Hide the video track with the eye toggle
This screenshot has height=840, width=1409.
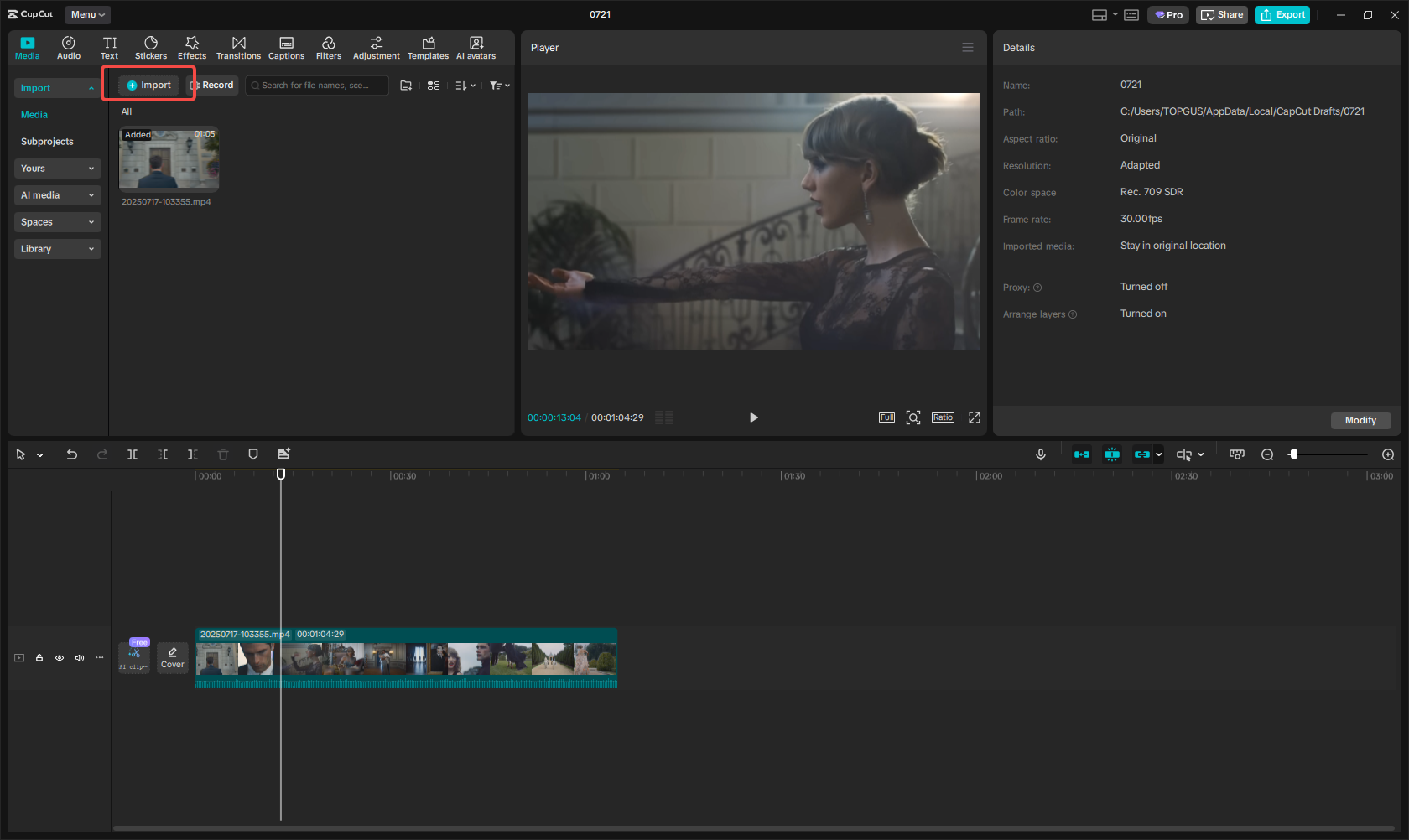pos(59,657)
